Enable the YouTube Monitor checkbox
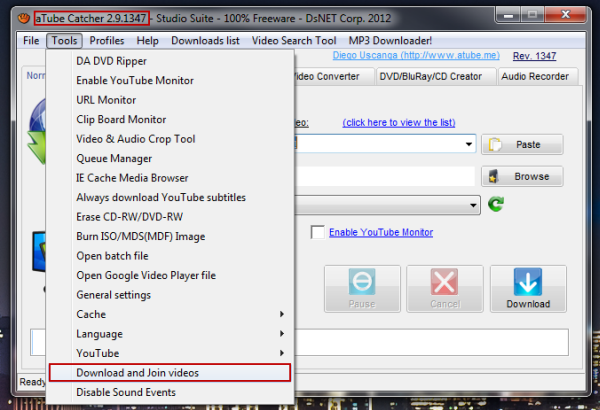Viewport: 600px width, 410px height. (x=318, y=233)
